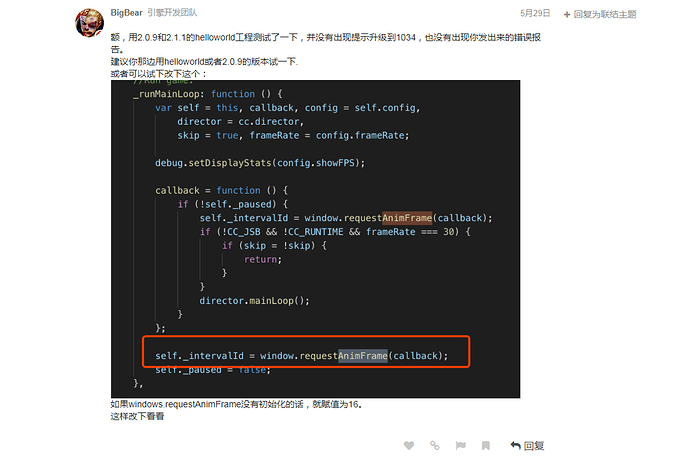
Task: Flag this post with flag icon
Action: (460, 446)
